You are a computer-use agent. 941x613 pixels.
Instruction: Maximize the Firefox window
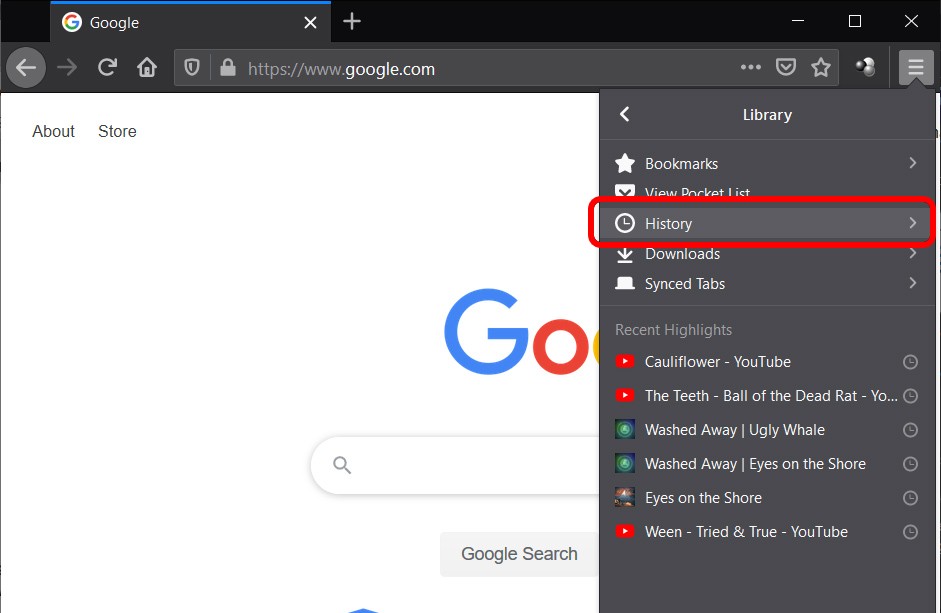tap(855, 21)
